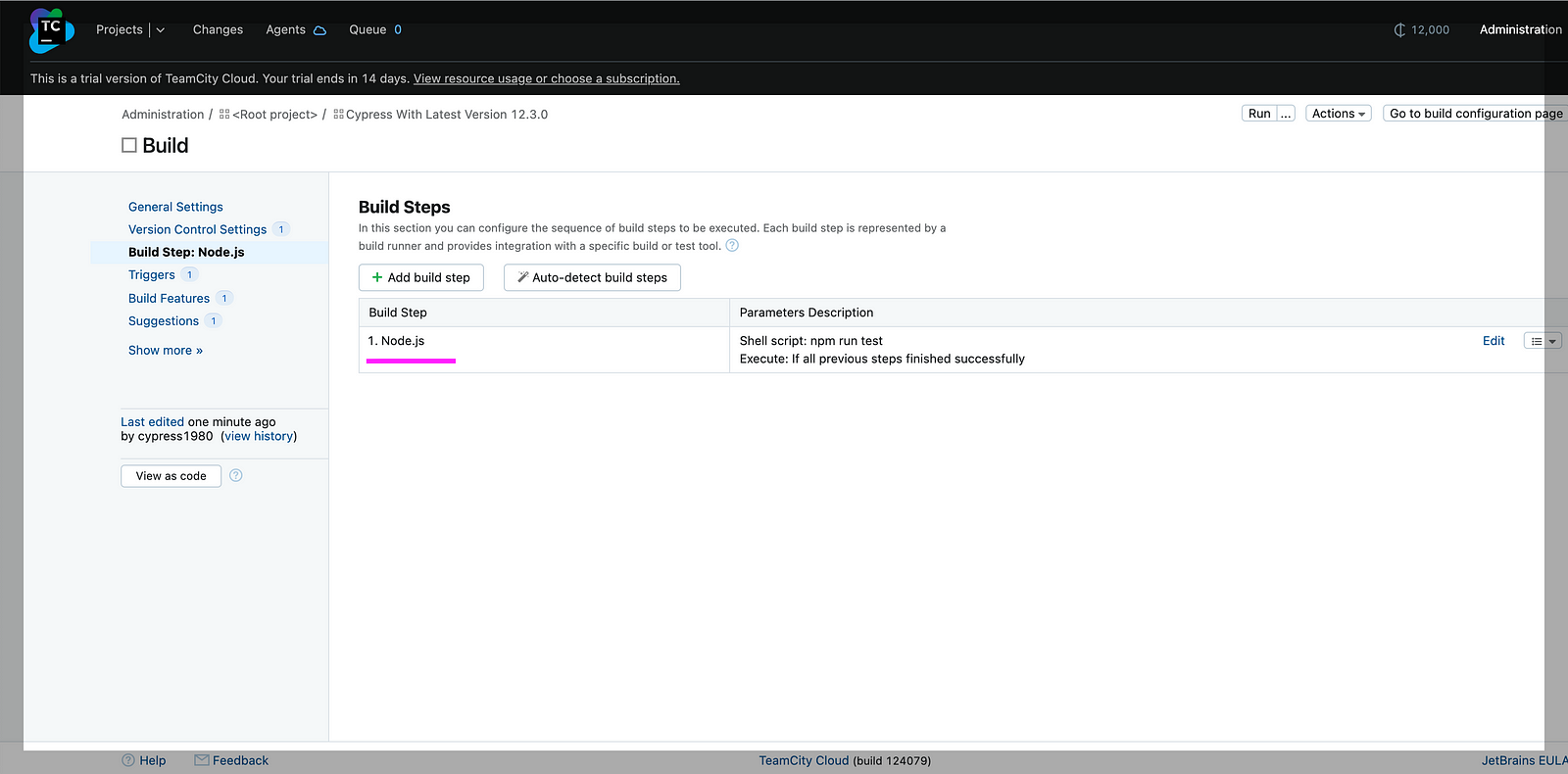
Task: Click Go to build configuration page
Action: [1475, 114]
